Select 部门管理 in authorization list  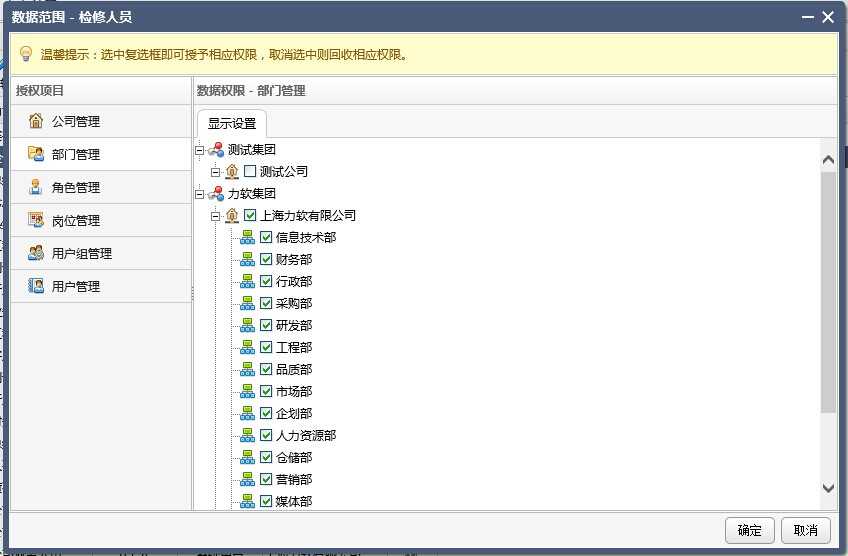[101, 154]
